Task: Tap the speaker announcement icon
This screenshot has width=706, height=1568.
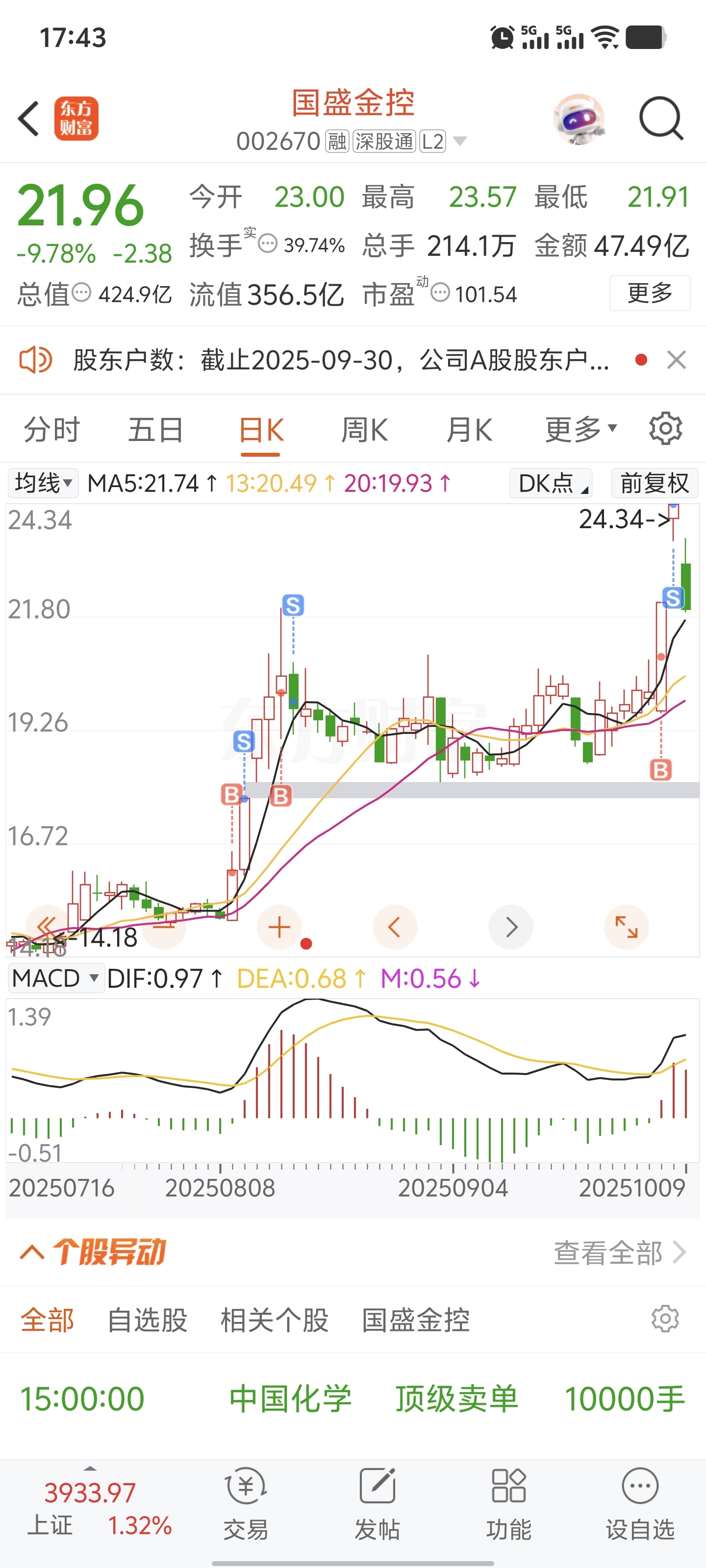Action: [x=35, y=360]
